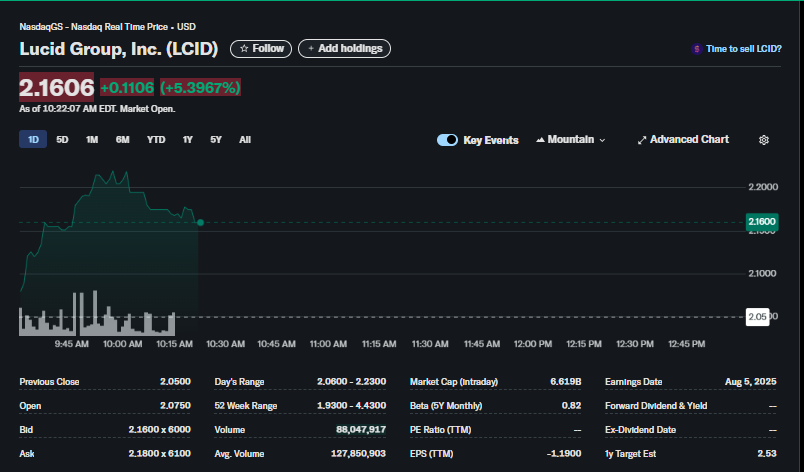Click the 2.1606 current price
Image resolution: width=804 pixels, height=472 pixels.
click(56, 88)
